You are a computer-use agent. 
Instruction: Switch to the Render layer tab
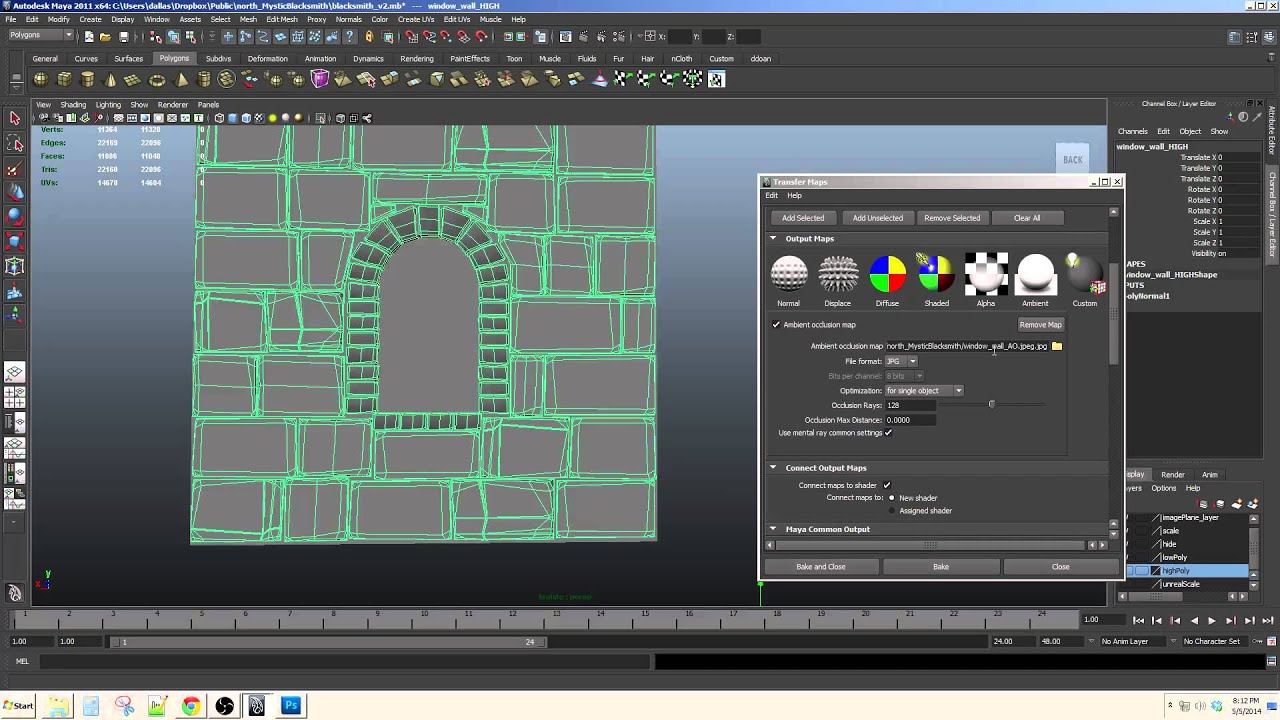click(1173, 475)
